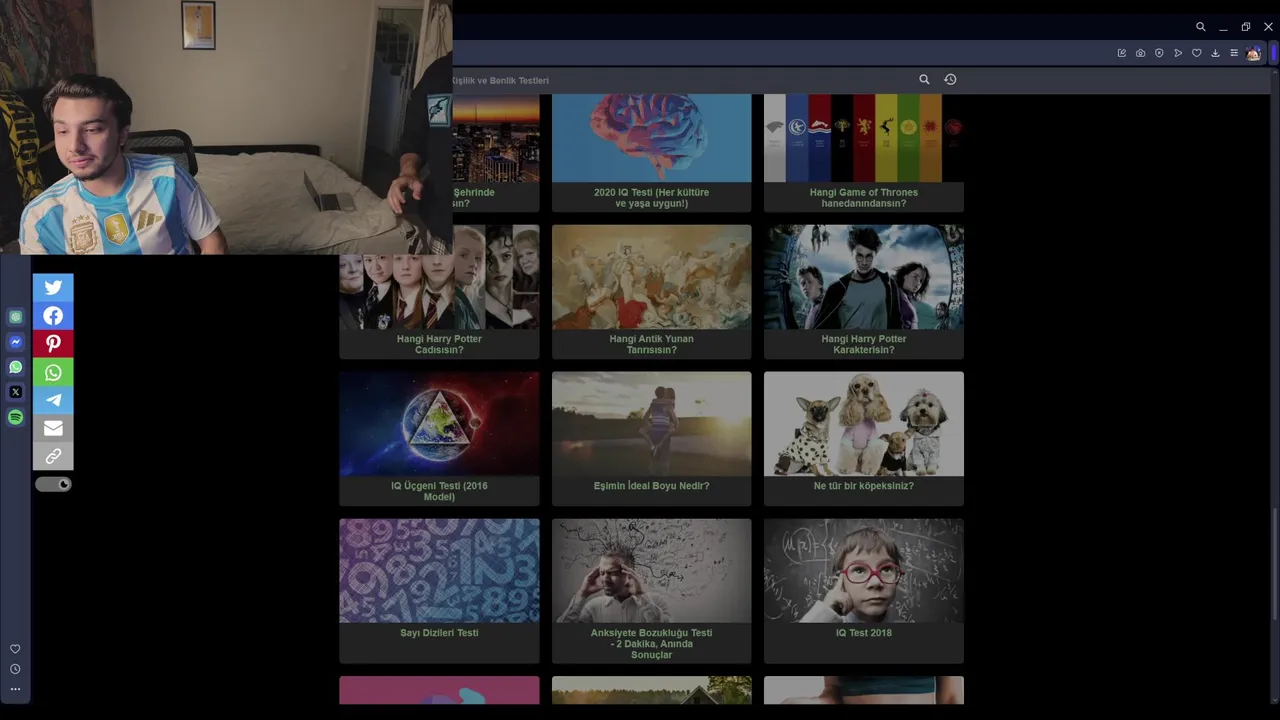Take a snapshot with camera icon

(x=1140, y=53)
